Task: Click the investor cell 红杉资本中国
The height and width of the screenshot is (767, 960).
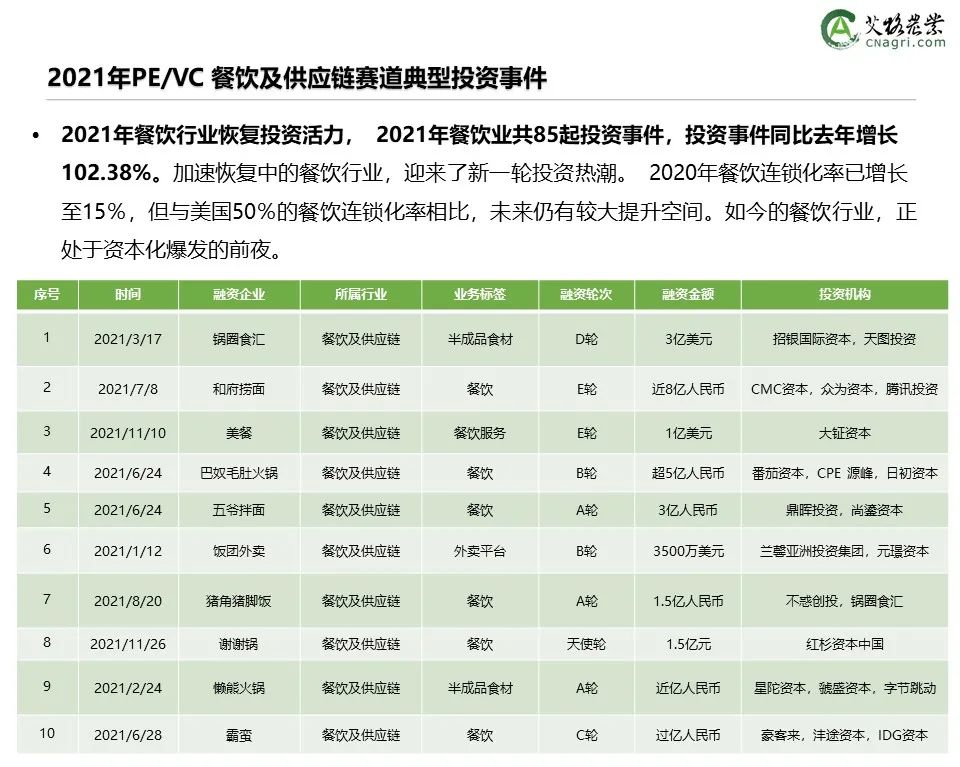Action: [845, 644]
